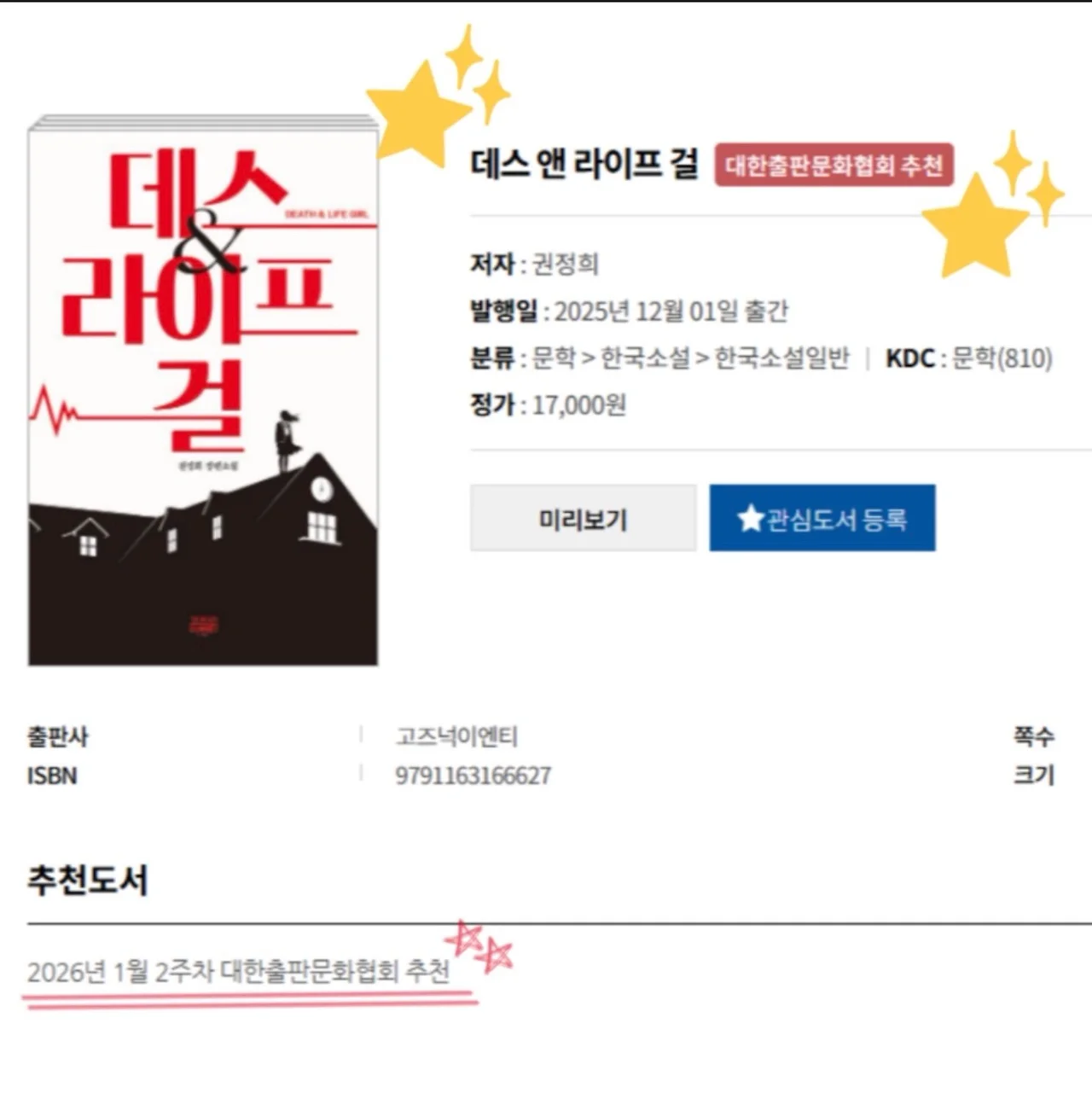Click the price 17,000원

point(579,404)
